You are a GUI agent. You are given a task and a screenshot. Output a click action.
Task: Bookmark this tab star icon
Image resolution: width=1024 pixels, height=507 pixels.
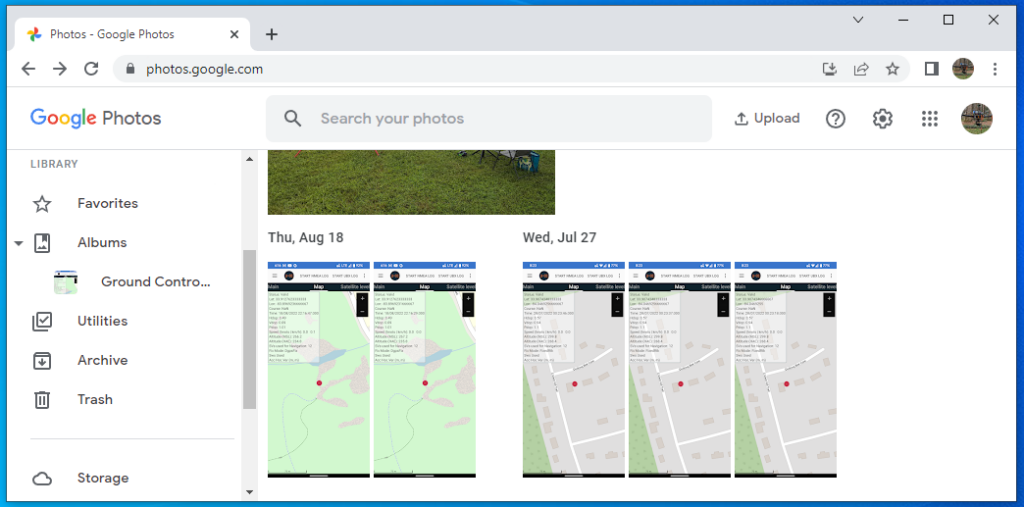pyautogui.click(x=892, y=69)
